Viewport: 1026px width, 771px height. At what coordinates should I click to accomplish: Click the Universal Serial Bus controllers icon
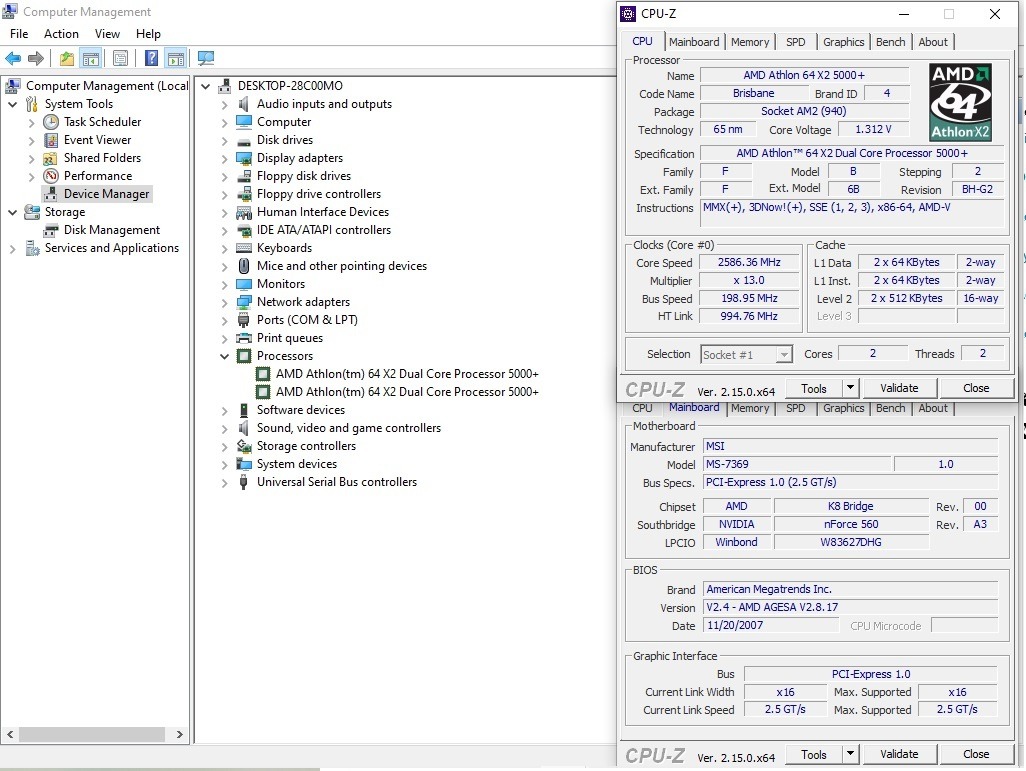coord(243,482)
